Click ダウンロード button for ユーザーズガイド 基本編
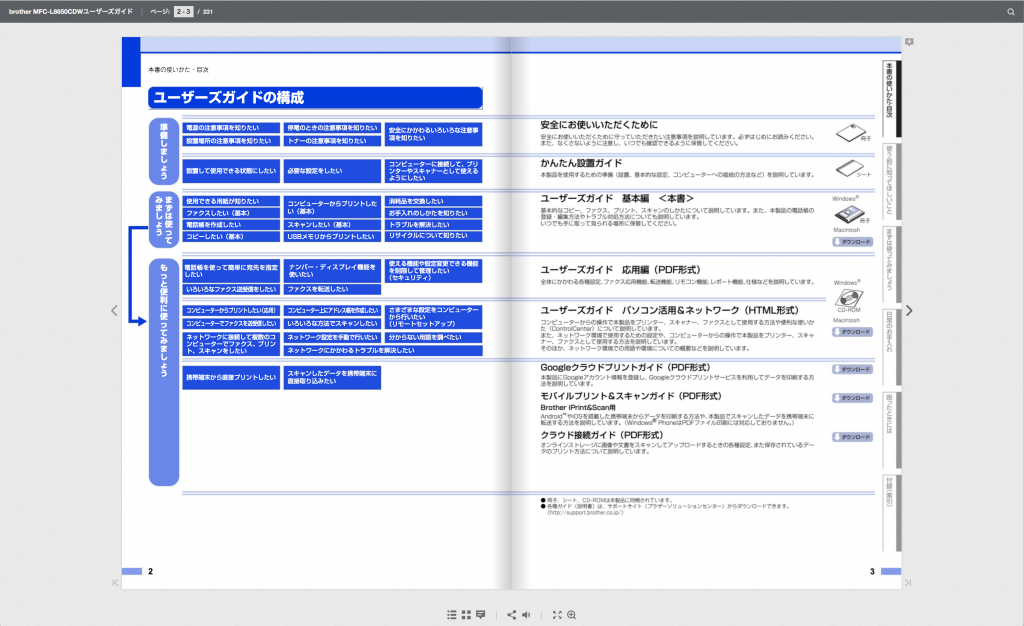Image resolution: width=1024 pixels, height=626 pixels. click(x=853, y=242)
